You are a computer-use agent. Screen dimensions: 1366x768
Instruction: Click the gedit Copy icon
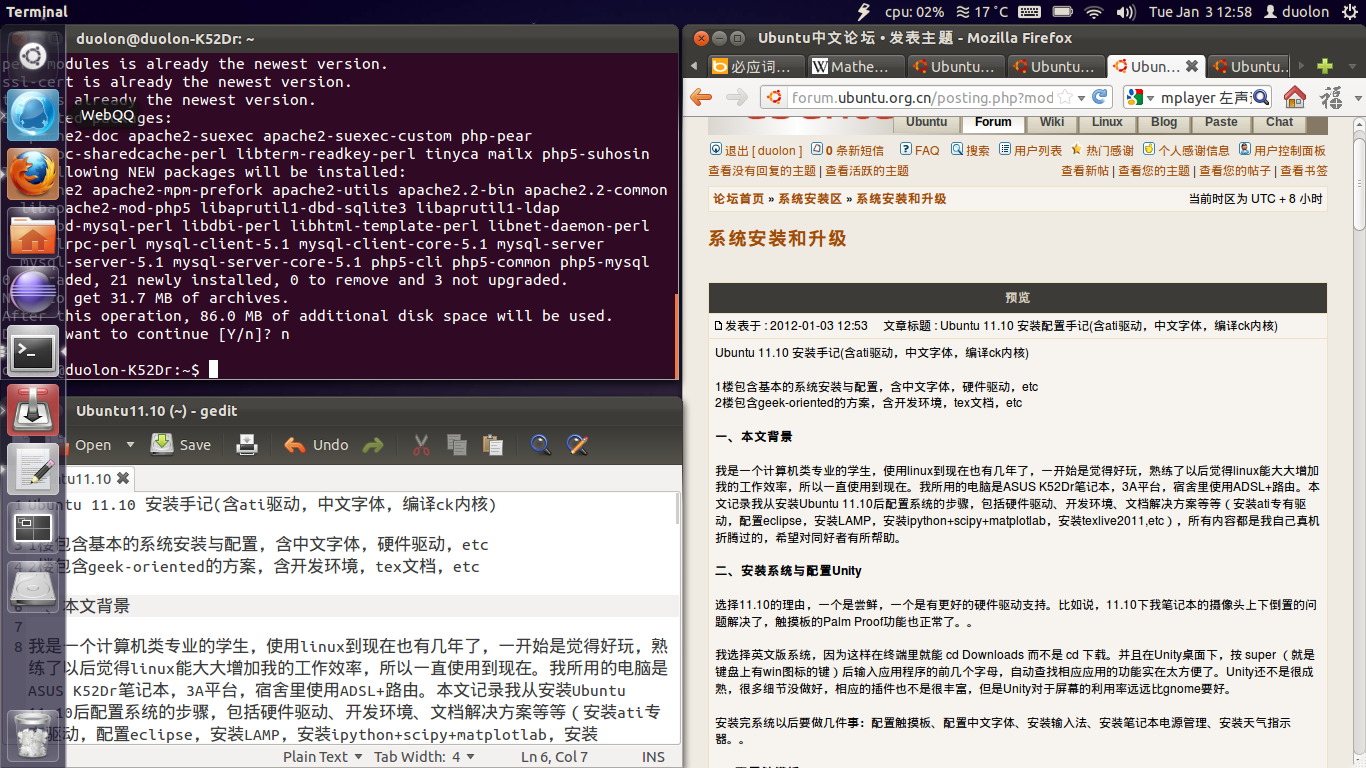pyautogui.click(x=457, y=445)
